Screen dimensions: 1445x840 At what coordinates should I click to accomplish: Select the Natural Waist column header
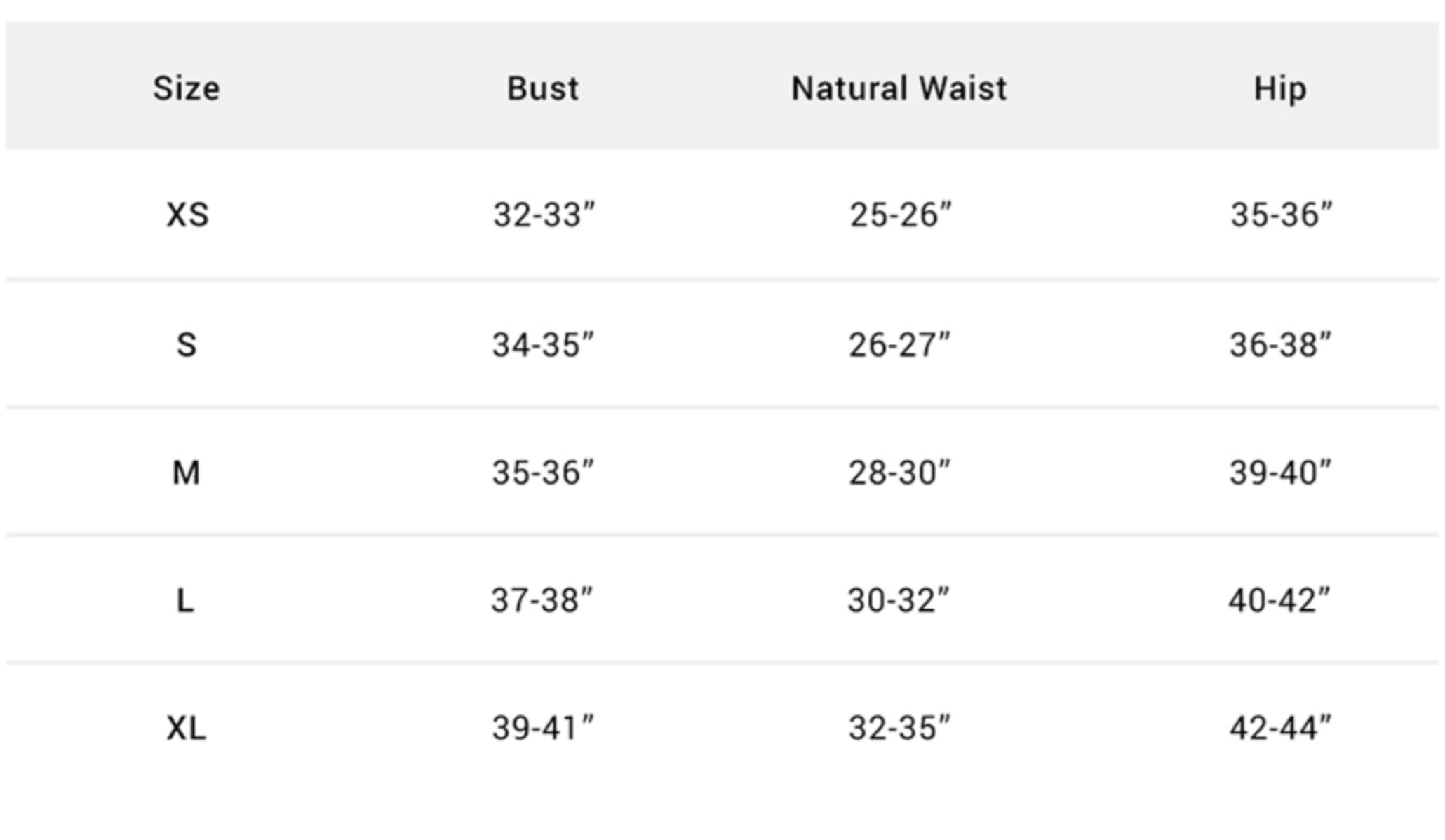[899, 89]
